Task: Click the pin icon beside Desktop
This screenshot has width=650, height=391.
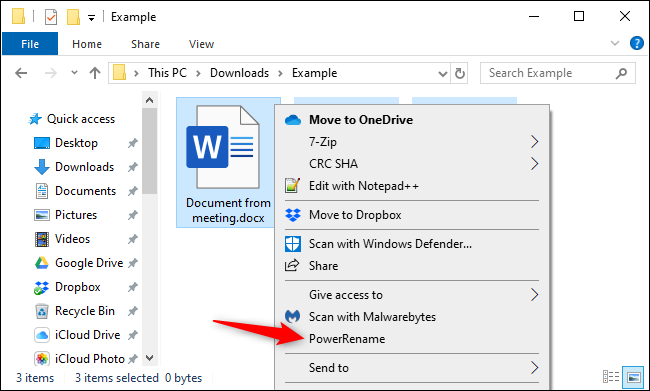Action: point(132,143)
